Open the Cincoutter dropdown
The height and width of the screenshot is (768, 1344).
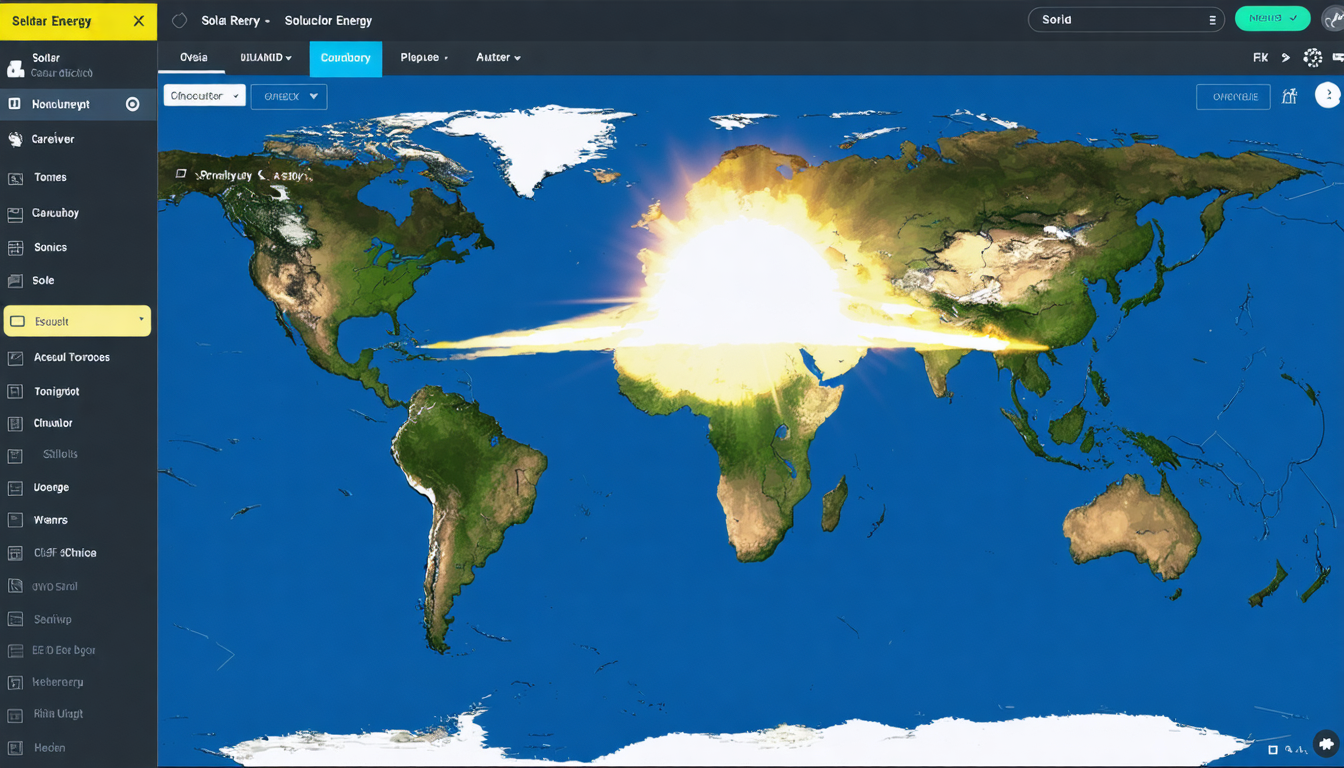(204, 94)
